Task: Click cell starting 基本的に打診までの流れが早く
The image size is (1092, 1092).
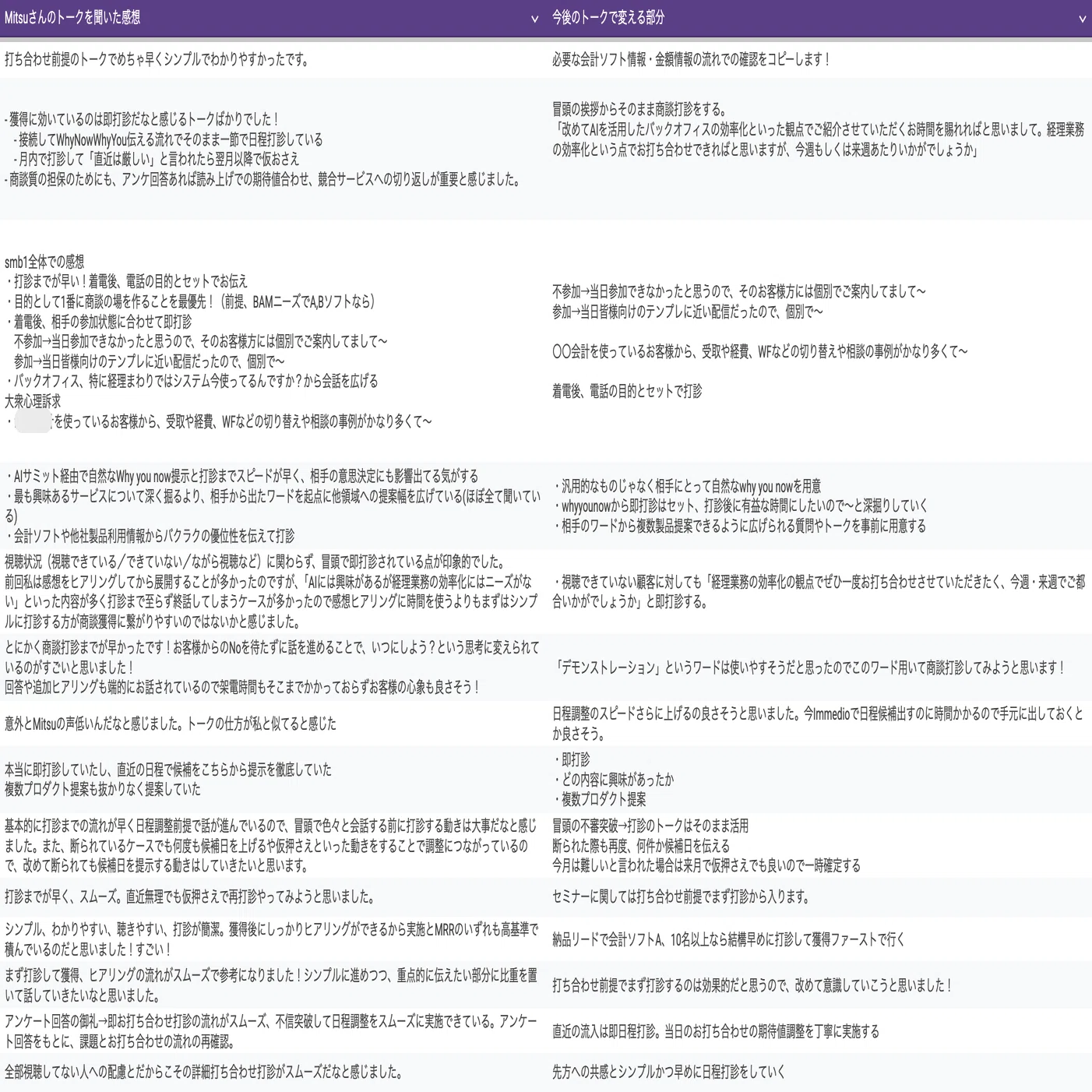Action: tap(273, 845)
